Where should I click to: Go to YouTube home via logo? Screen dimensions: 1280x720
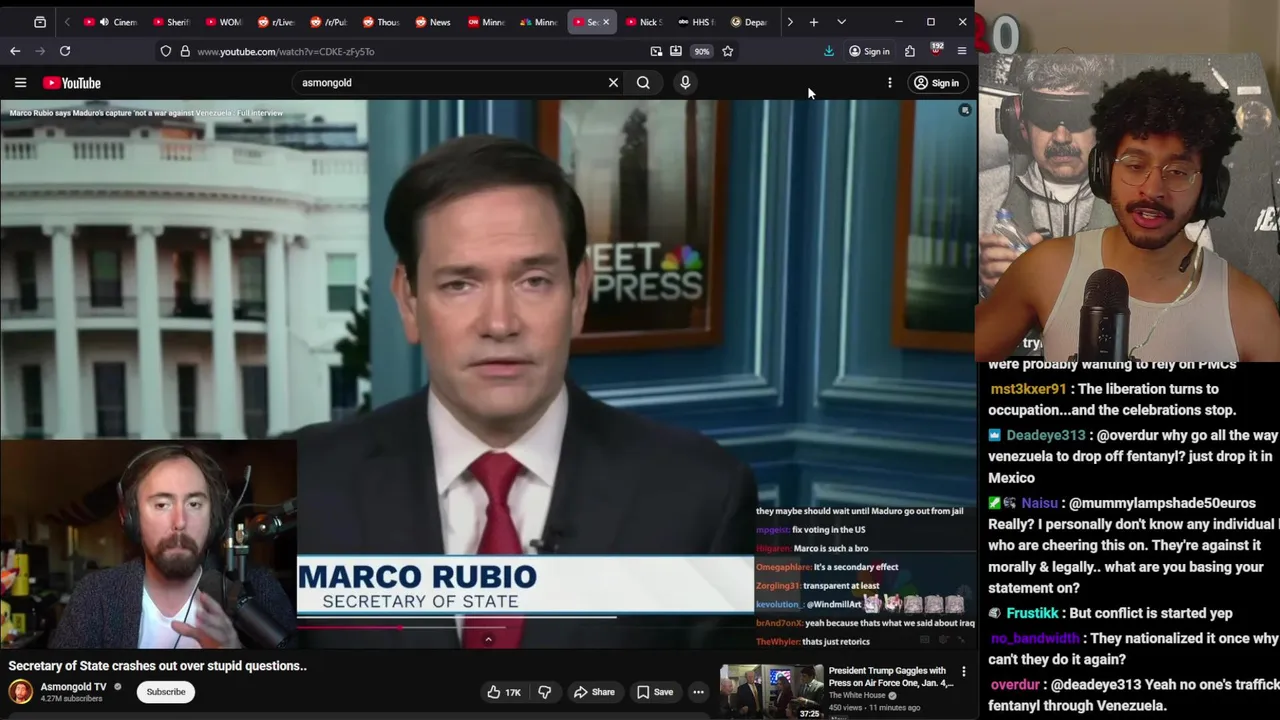pyautogui.click(x=72, y=83)
